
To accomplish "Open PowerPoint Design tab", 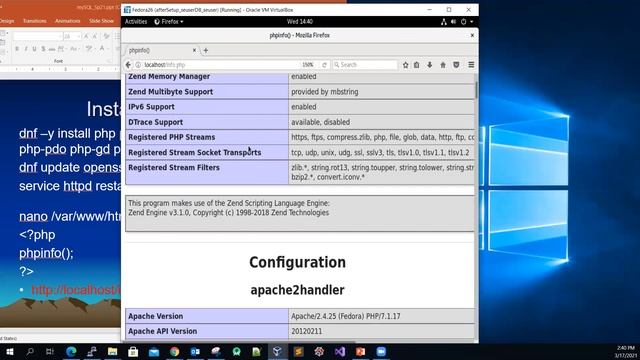I will click(7, 21).
